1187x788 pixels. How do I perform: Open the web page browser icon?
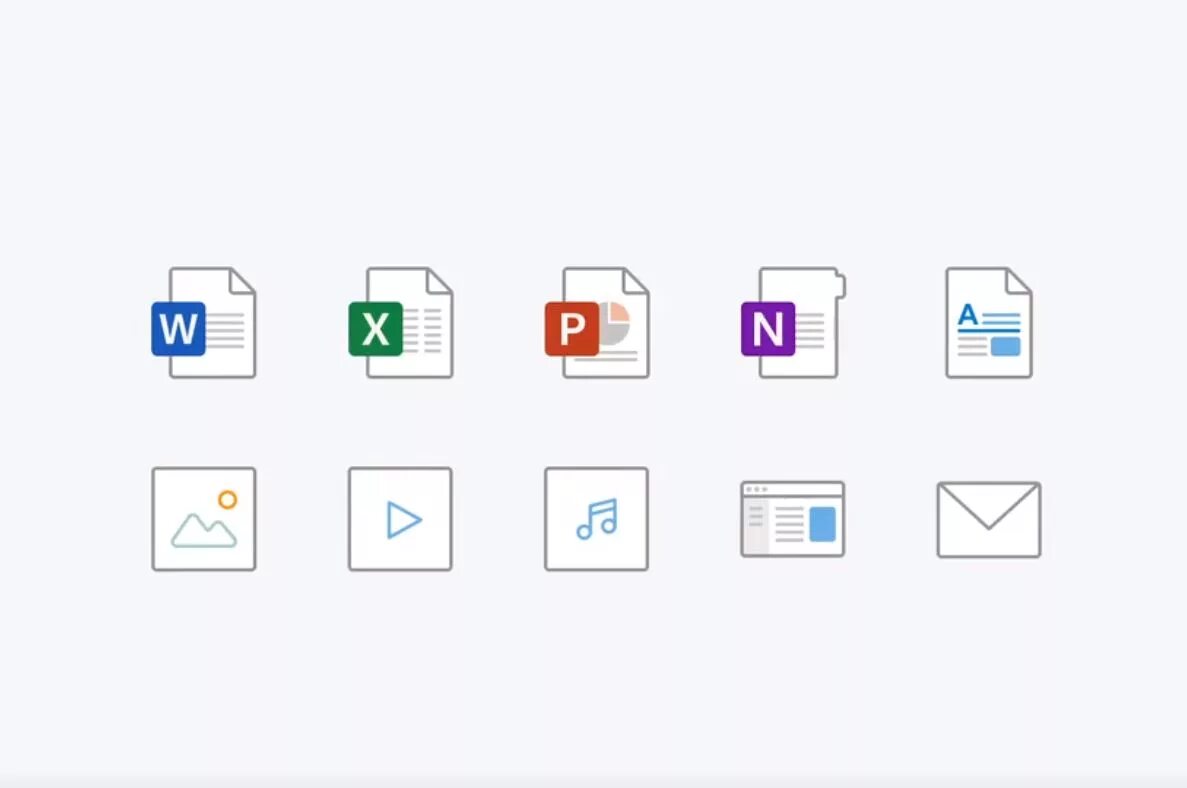point(793,519)
